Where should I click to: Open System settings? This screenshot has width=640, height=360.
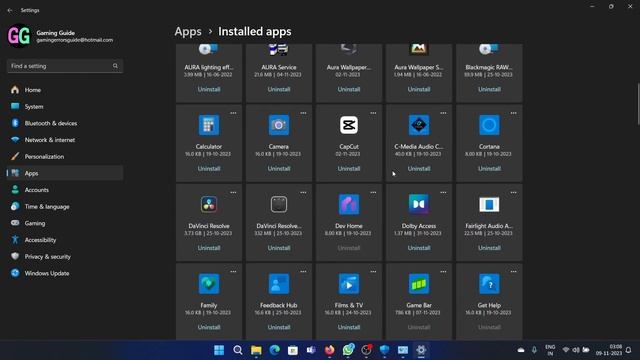[x=65, y=107]
